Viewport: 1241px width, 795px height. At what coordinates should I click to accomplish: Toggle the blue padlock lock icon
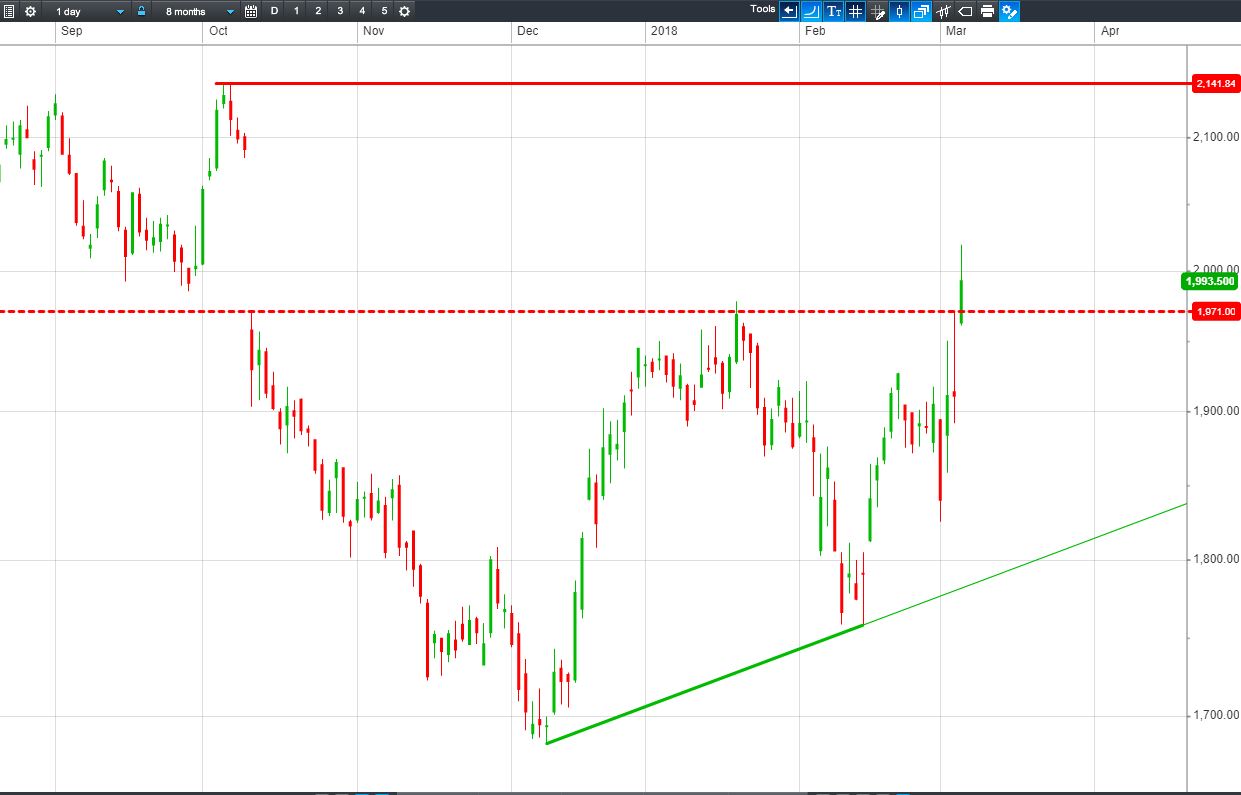pos(141,11)
